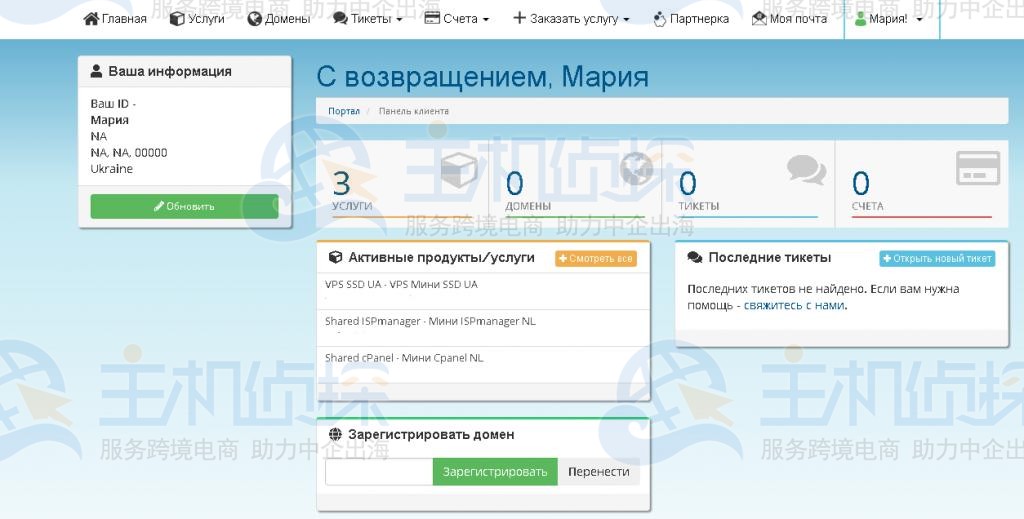The width and height of the screenshot is (1024, 519).
Task: Click the chat bubbles icon beside Тикеты
Action: click(340, 18)
